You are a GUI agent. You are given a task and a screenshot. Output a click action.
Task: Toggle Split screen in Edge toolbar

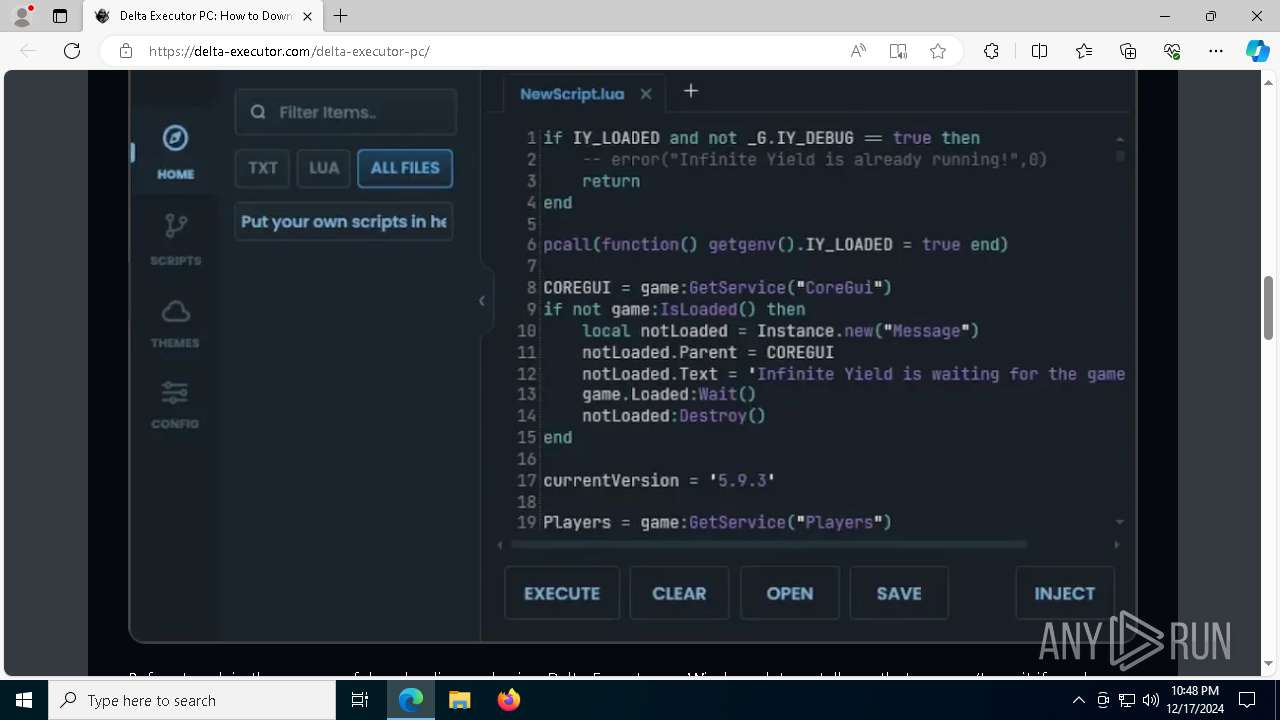(x=1039, y=51)
